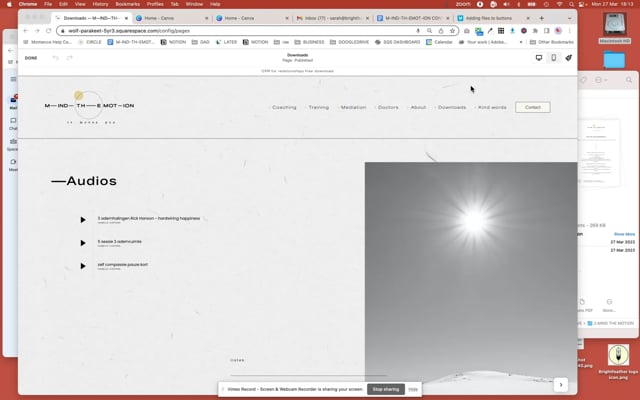Open the History menu in menu bar
Image resolution: width=640 pixels, height=400 pixels.
click(x=100, y=4)
